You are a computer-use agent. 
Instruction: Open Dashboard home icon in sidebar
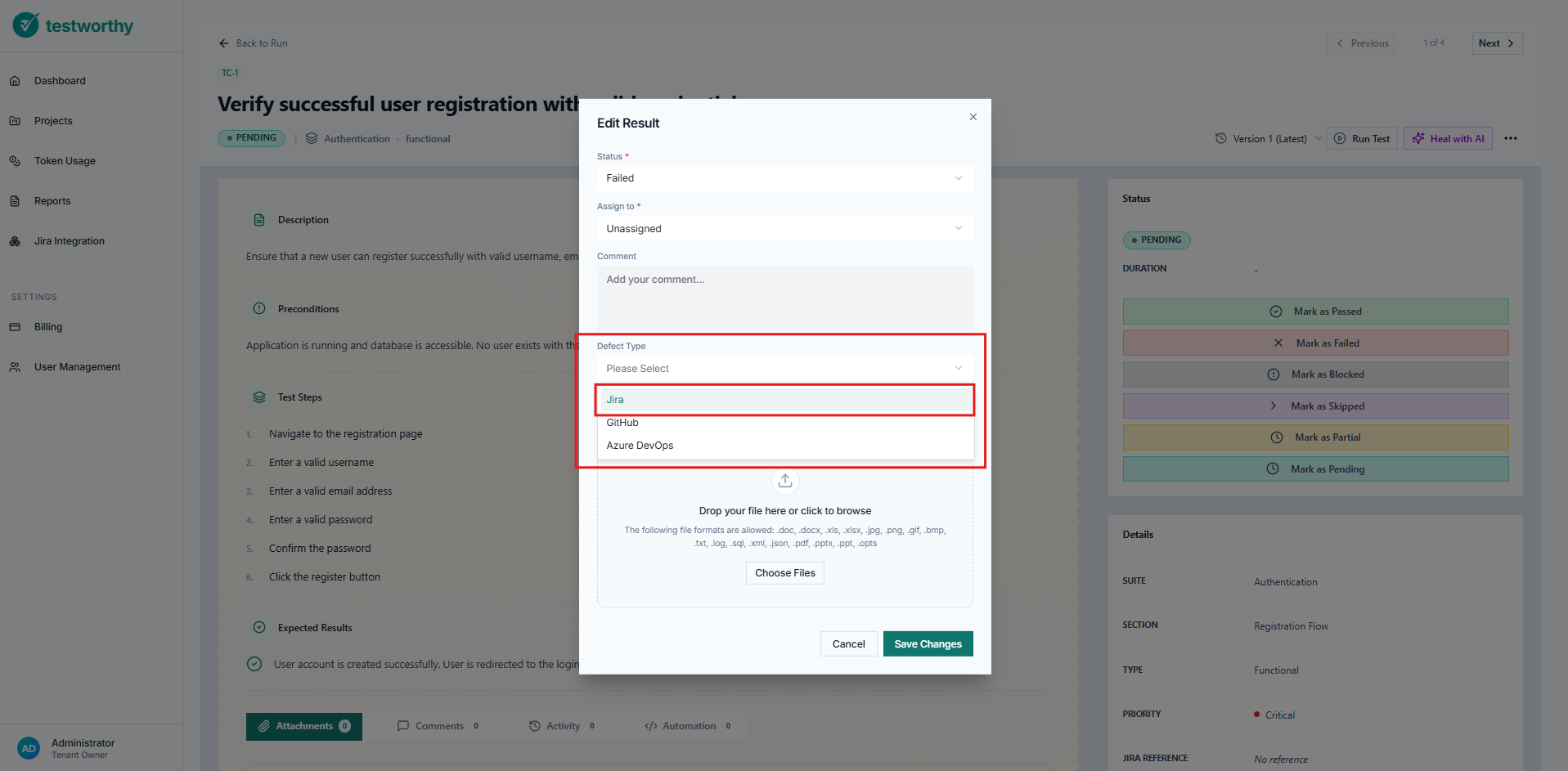pyautogui.click(x=15, y=81)
